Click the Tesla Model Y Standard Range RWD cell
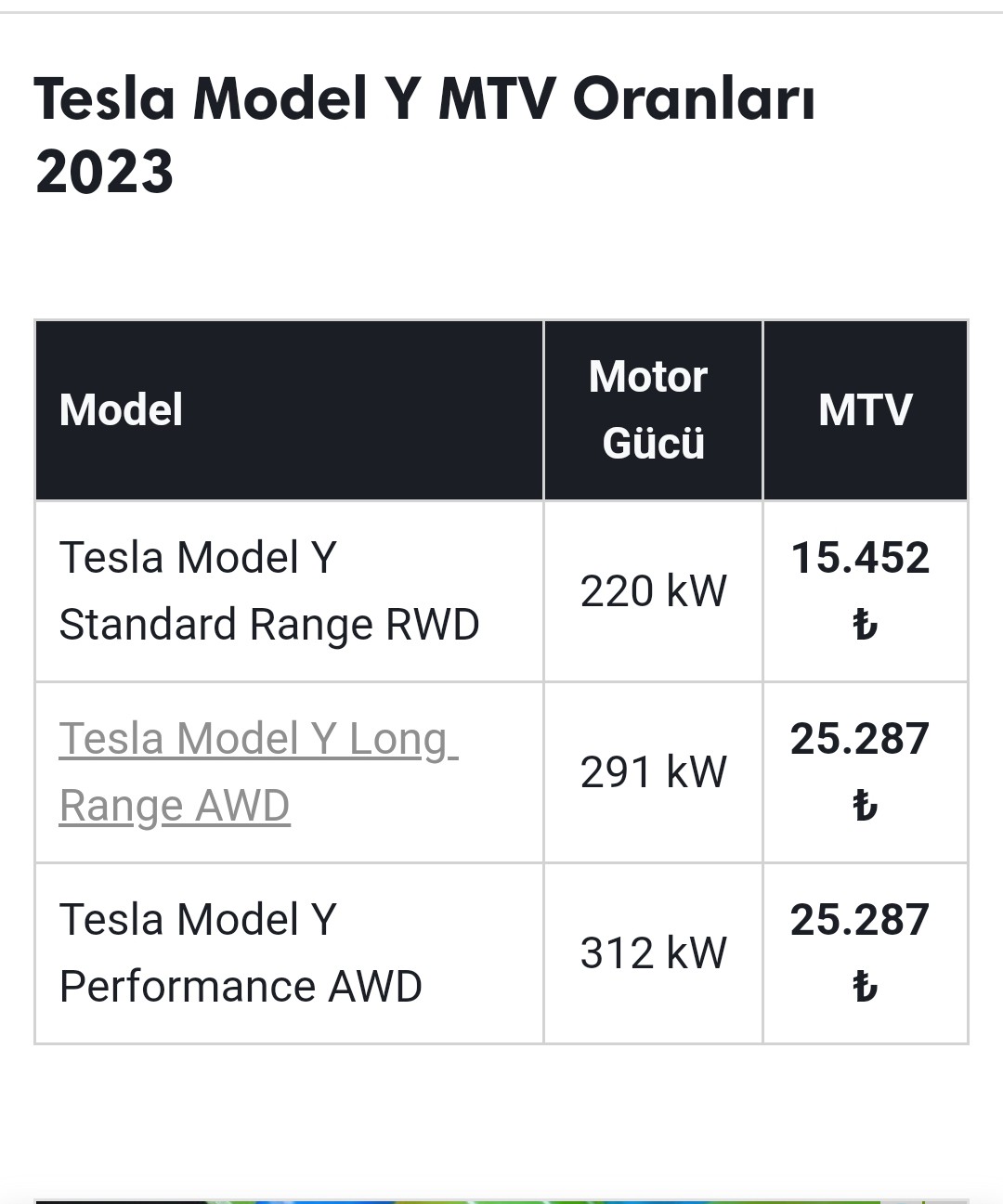Viewport: 1003px width, 1204px height. (268, 591)
